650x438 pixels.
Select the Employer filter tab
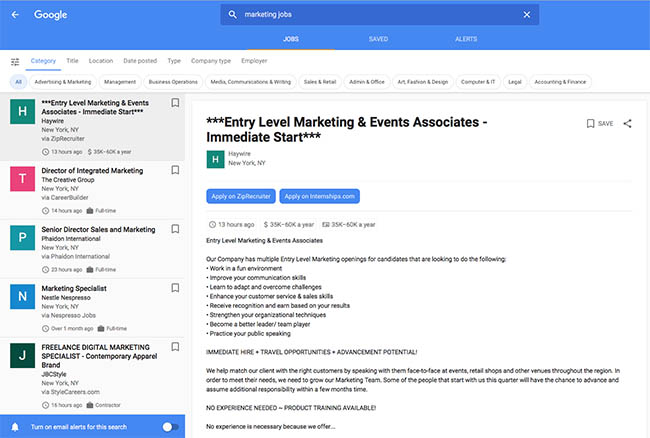(254, 61)
